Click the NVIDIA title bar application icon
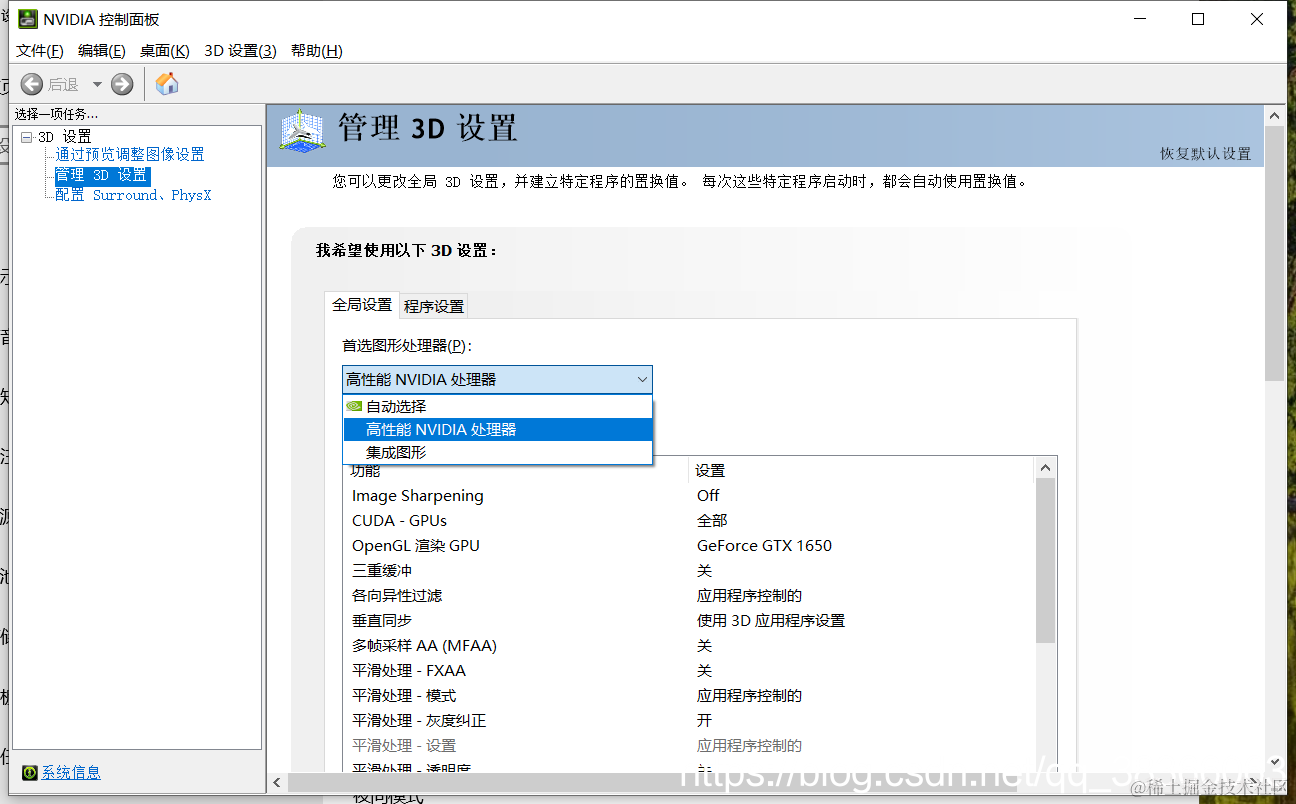Screen dimensions: 1296x804 click(x=28, y=19)
